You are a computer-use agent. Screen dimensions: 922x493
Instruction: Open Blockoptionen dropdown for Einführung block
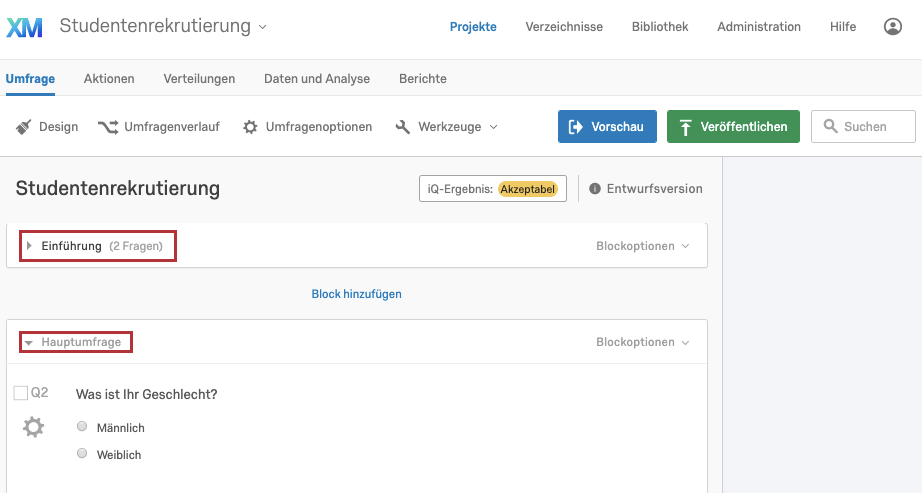click(642, 246)
